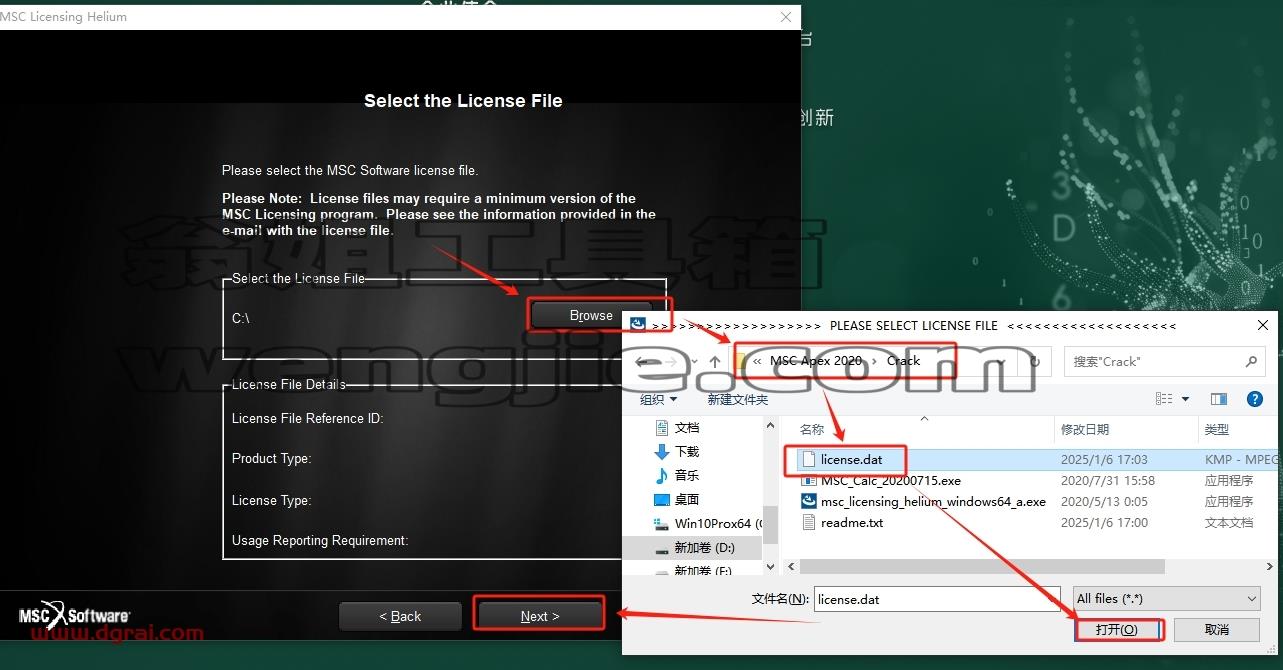Click the Next button in the installer
Screen dimensions: 1283x670
(540, 616)
